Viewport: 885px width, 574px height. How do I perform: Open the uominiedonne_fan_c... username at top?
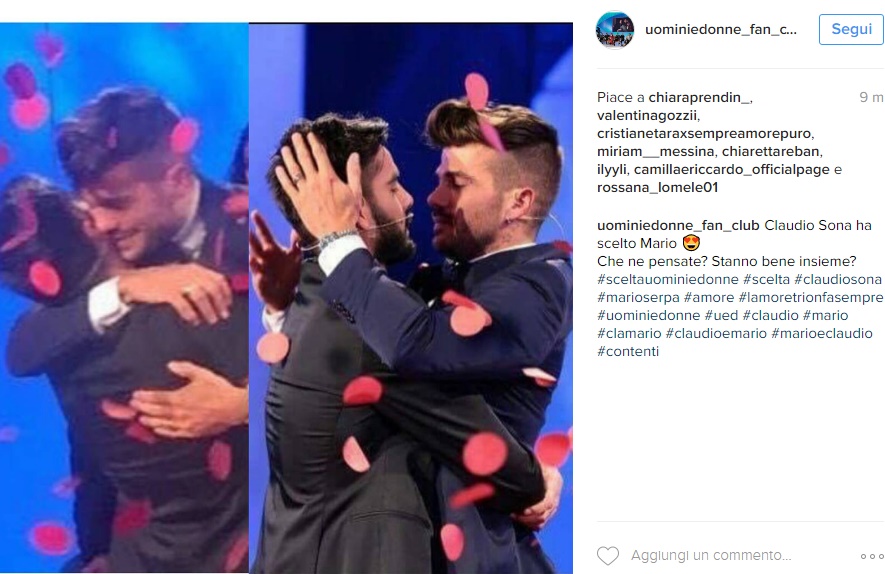point(721,29)
